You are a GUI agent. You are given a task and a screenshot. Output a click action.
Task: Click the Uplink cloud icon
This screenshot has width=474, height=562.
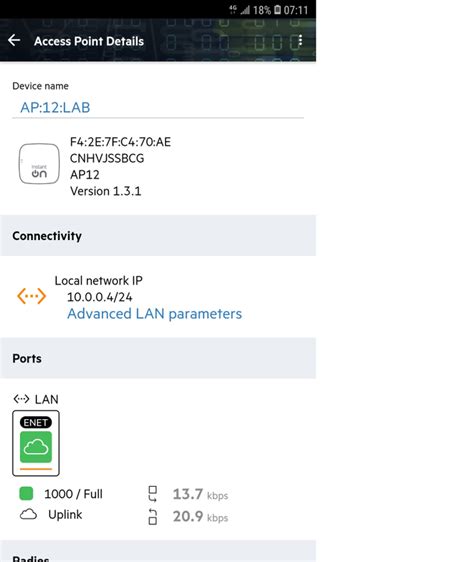28,514
